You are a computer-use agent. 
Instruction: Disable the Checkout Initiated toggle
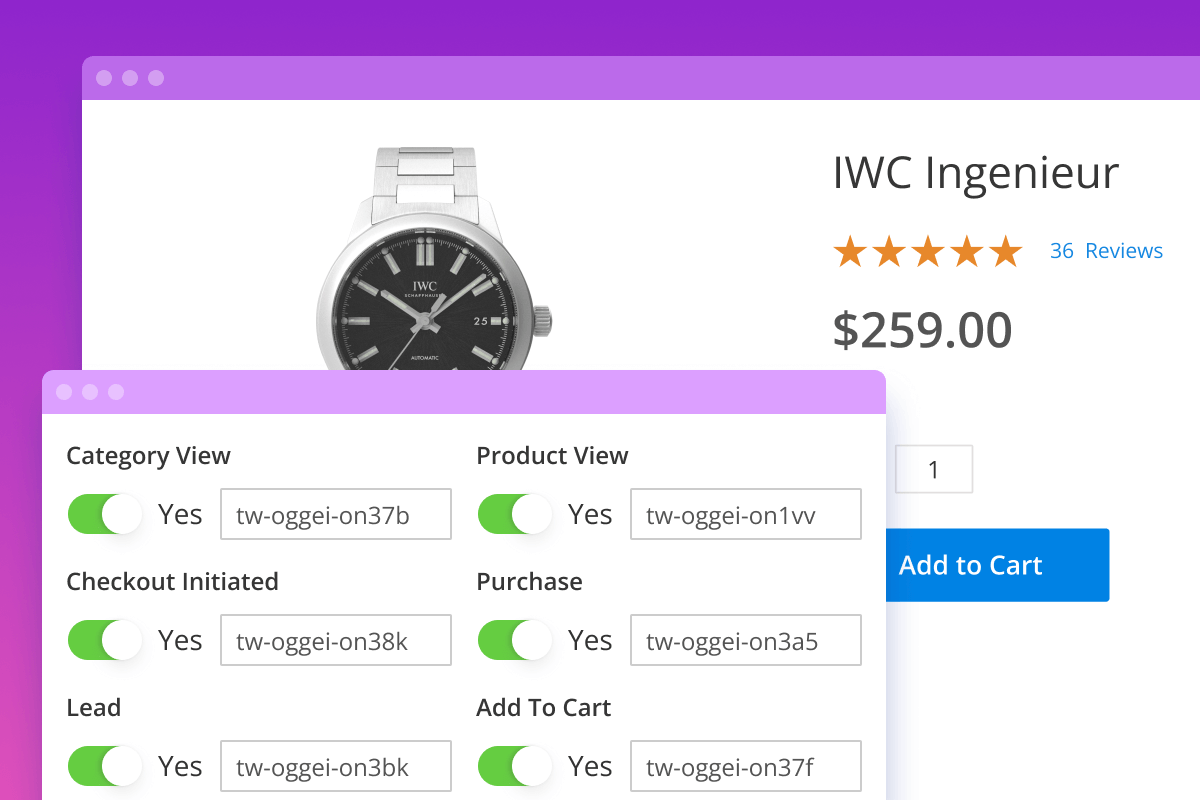click(x=104, y=640)
